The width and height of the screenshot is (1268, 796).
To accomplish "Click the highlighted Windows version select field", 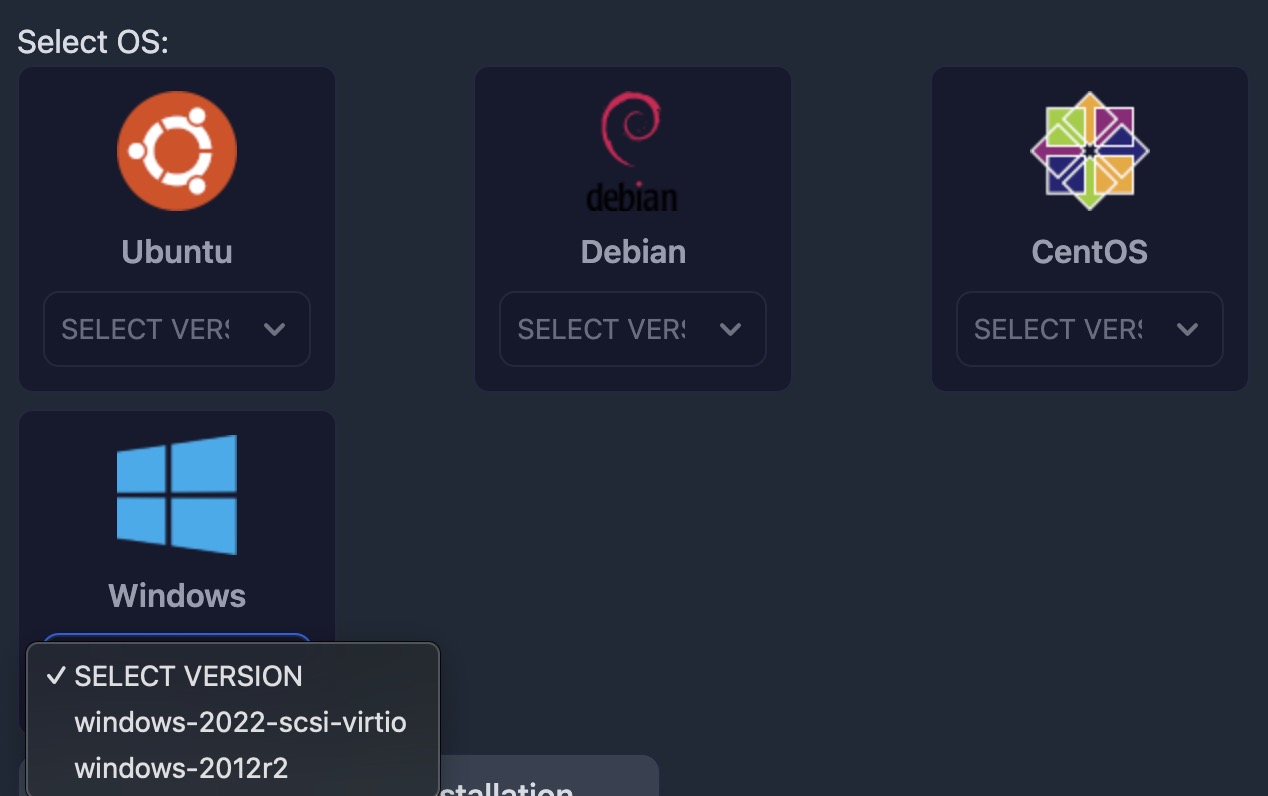I will (x=177, y=638).
